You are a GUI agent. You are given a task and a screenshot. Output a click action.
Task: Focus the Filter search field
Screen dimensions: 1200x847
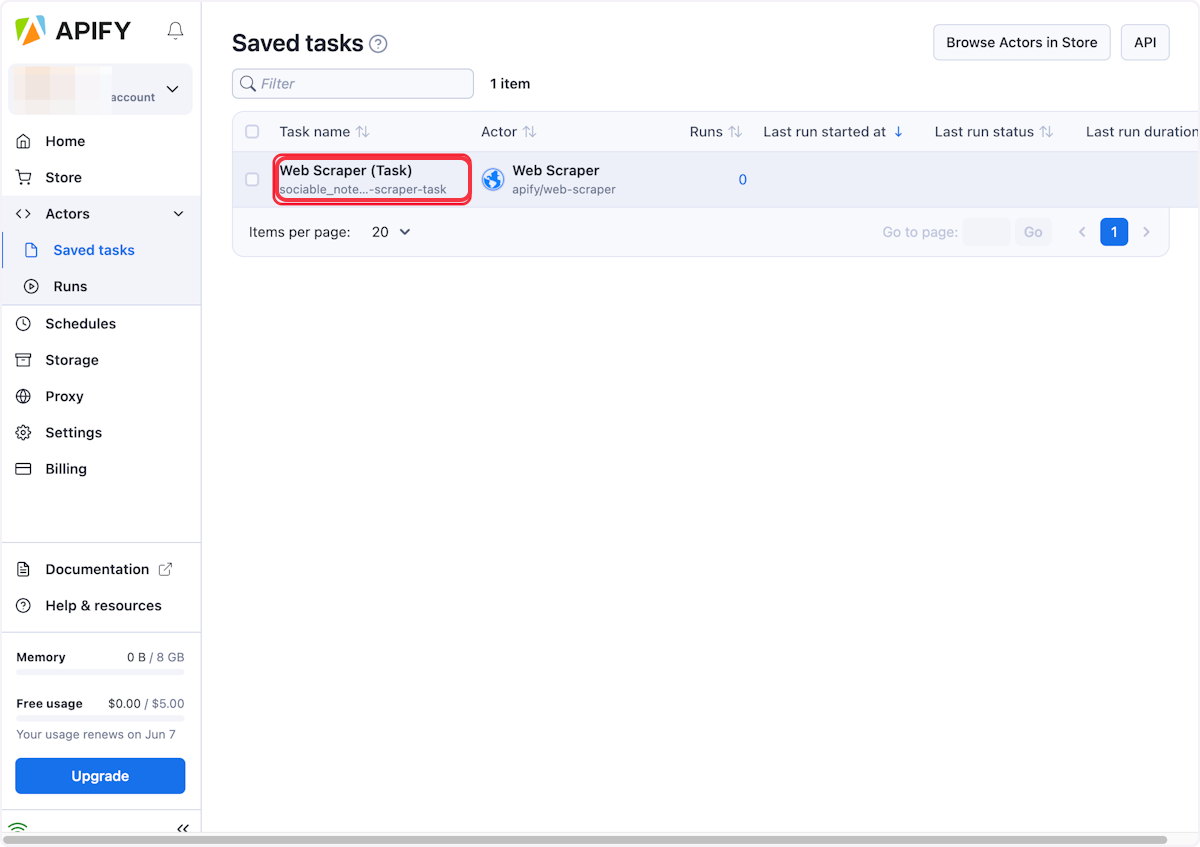coord(353,84)
